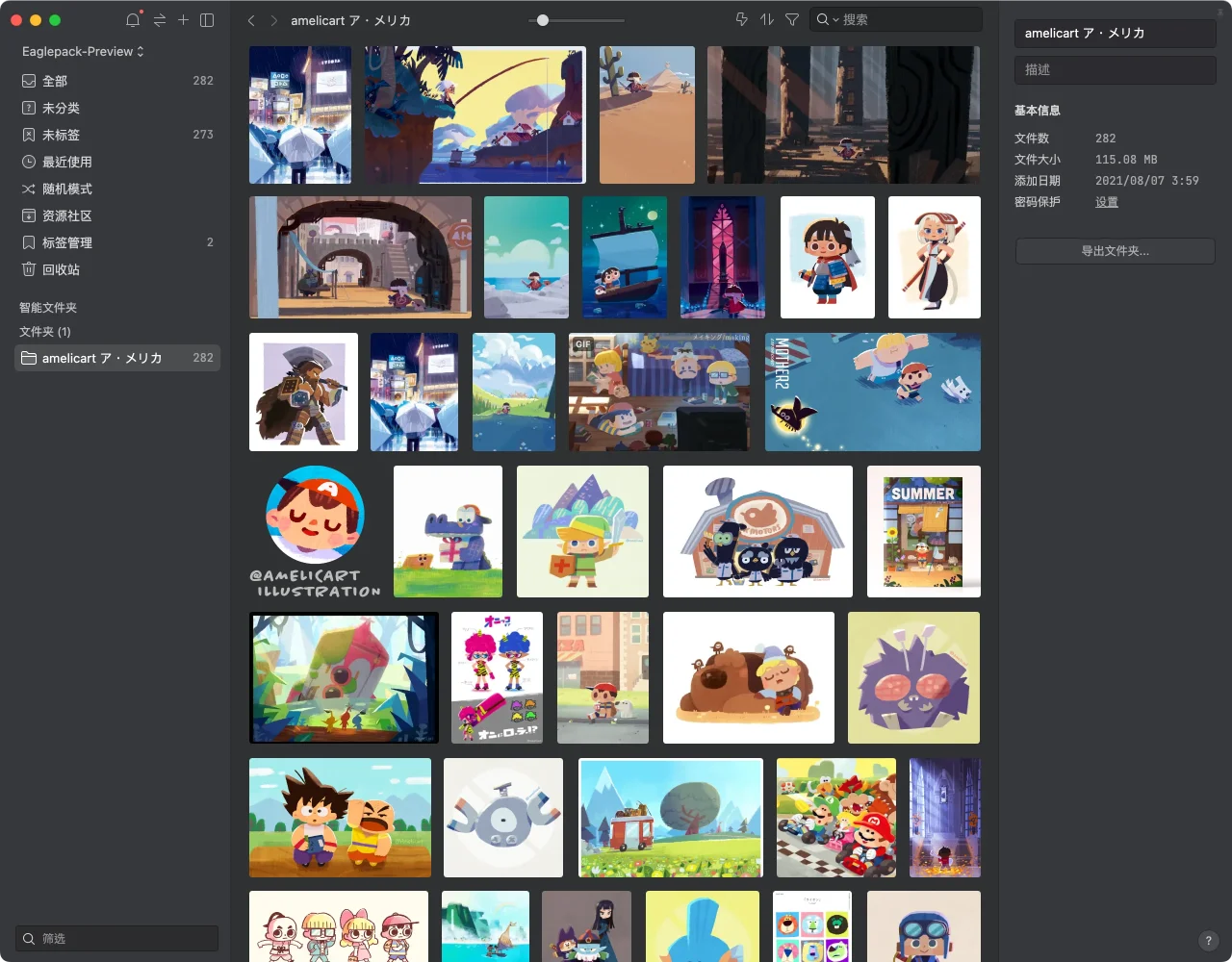Click the search magnifier dropdown
This screenshot has height=962, width=1232.
click(827, 19)
